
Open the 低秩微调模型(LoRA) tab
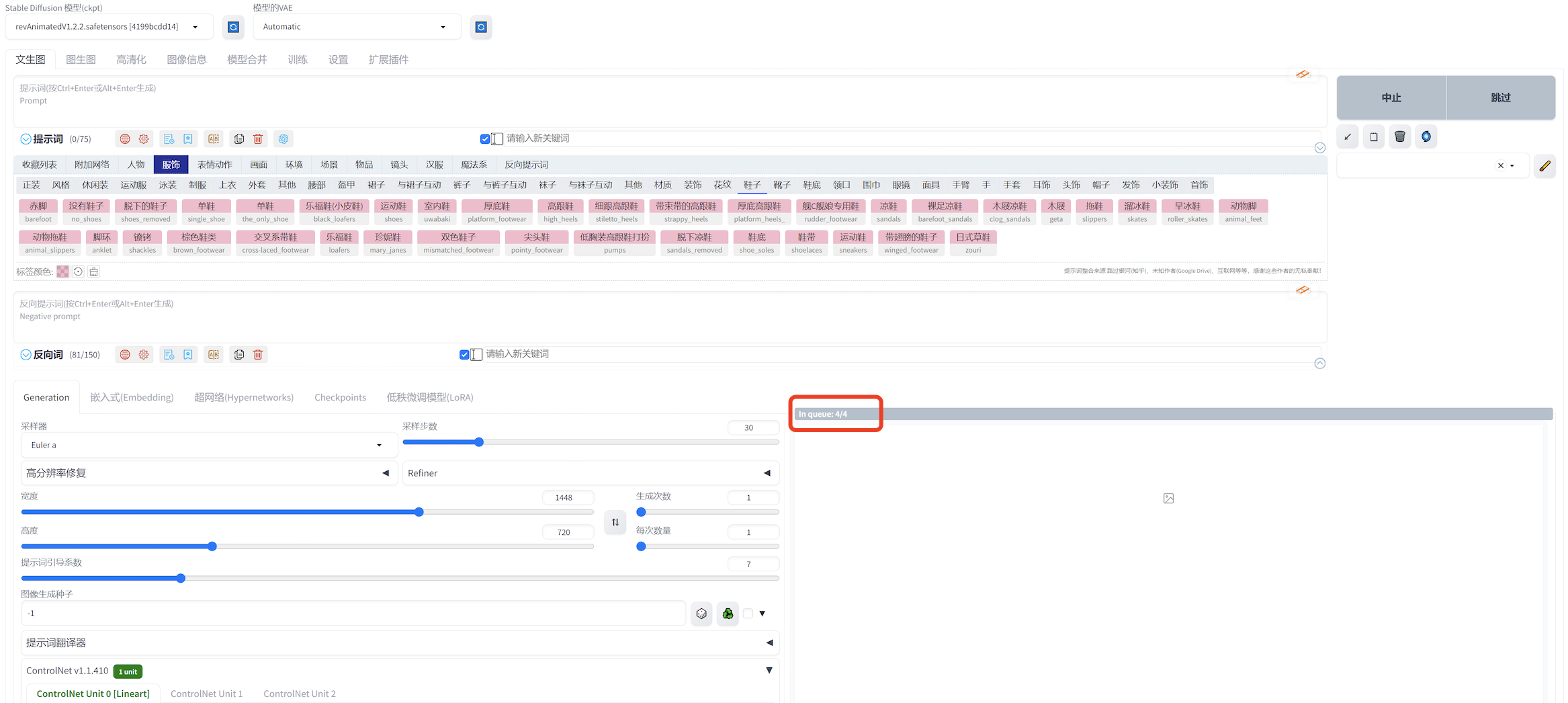point(430,397)
